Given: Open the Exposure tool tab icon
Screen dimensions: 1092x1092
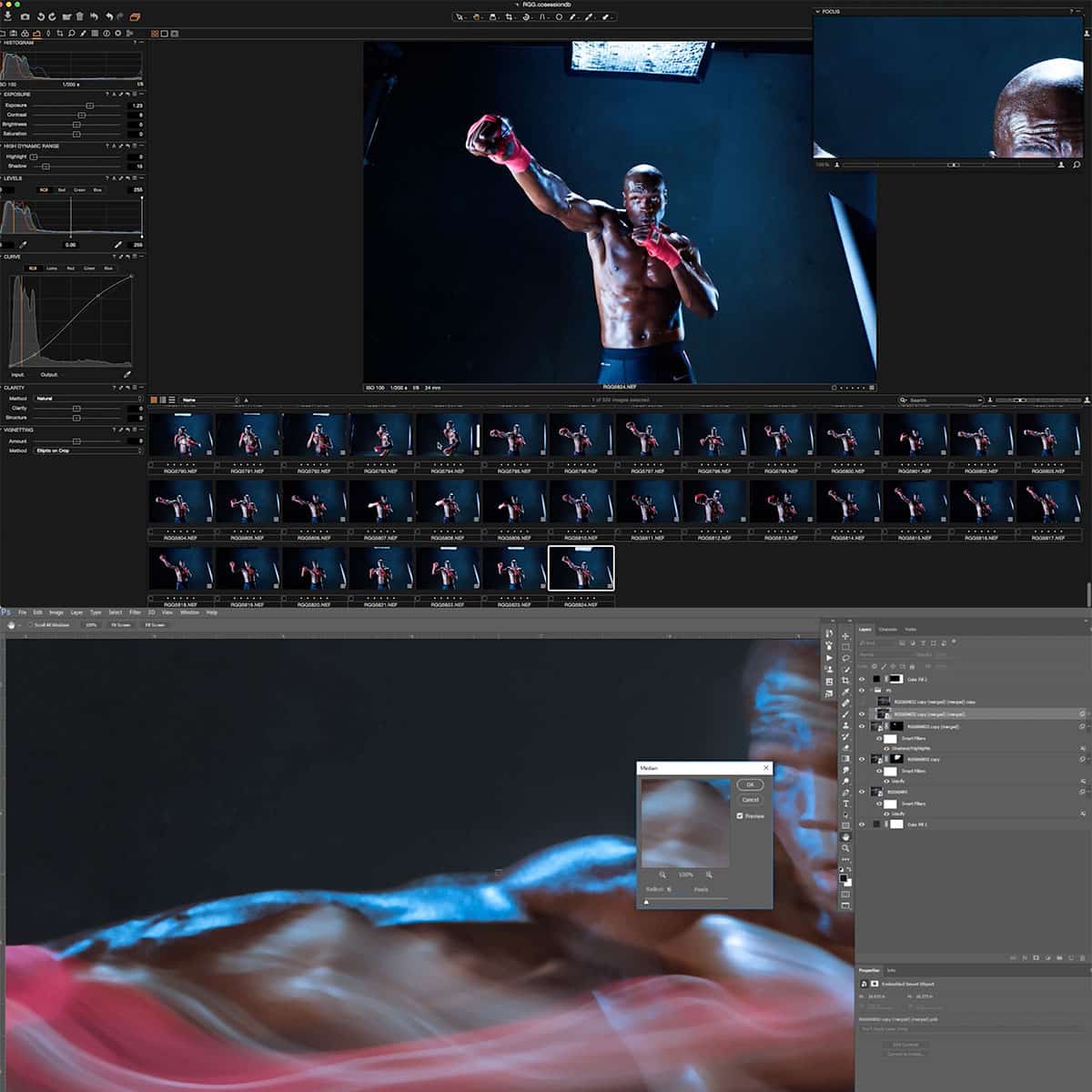Looking at the screenshot, I should click(x=36, y=34).
